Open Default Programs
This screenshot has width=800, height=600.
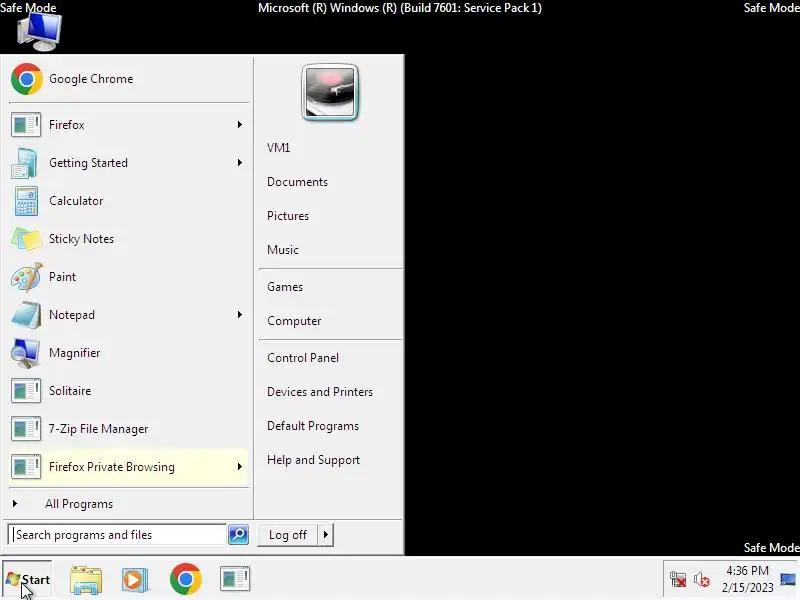point(313,426)
